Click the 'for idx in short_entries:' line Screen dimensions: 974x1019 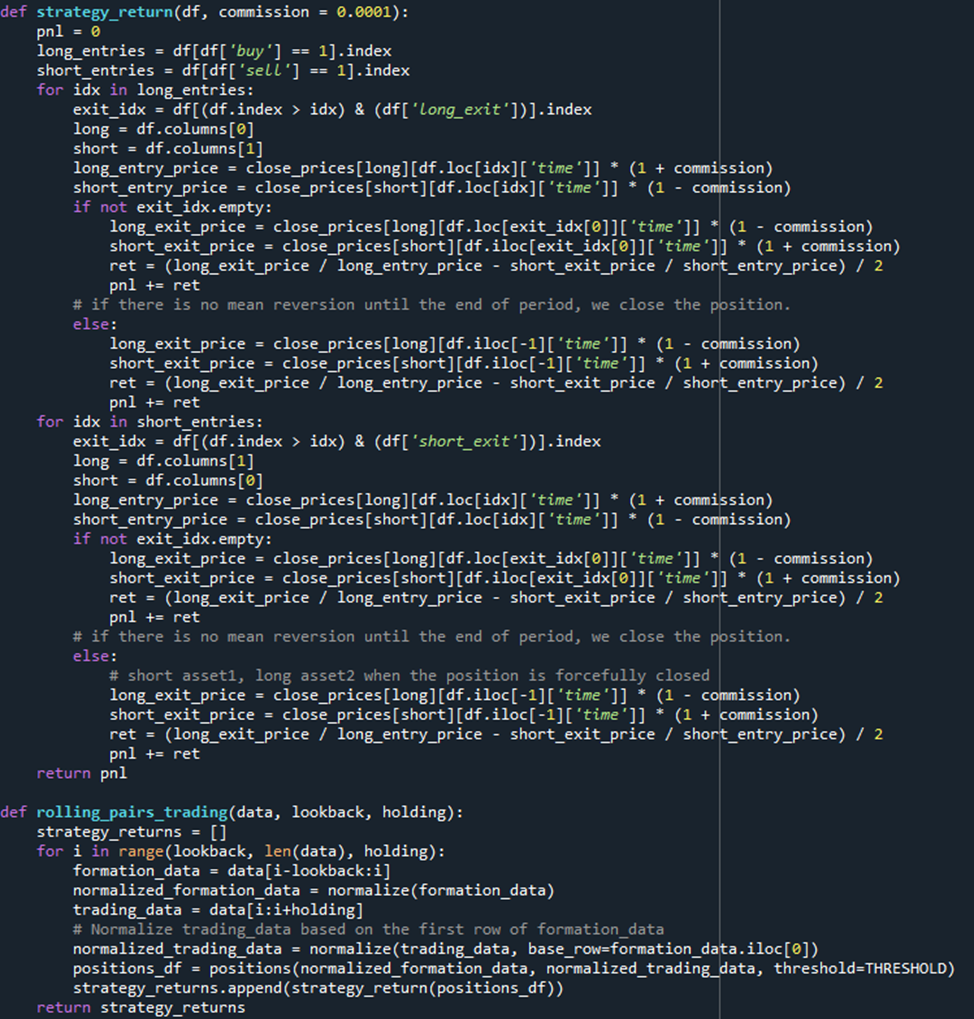click(149, 422)
